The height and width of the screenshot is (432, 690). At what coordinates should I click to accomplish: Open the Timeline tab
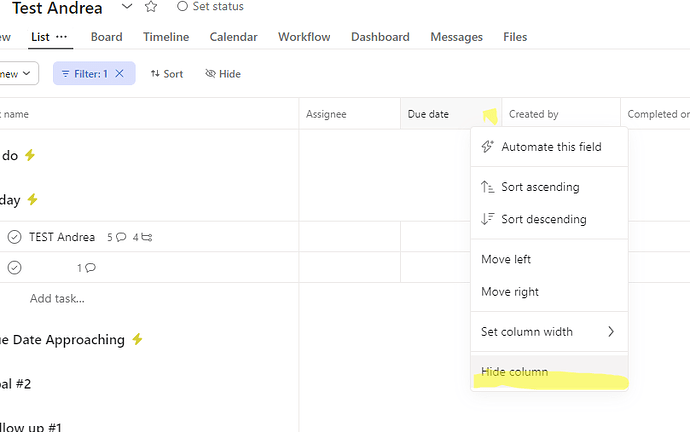pos(166,37)
